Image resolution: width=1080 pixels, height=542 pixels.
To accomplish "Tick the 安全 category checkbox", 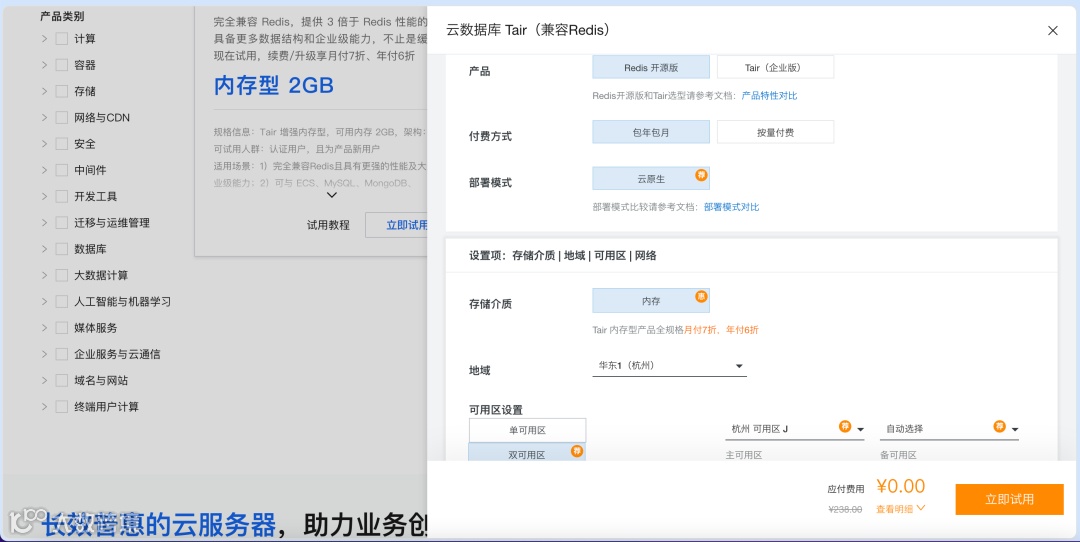I will (x=62, y=143).
